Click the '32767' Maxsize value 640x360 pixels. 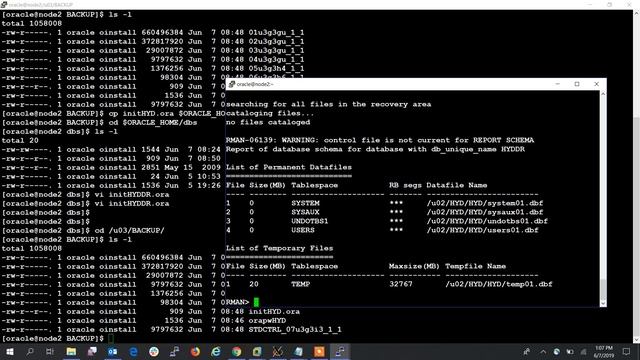pyautogui.click(x=401, y=284)
